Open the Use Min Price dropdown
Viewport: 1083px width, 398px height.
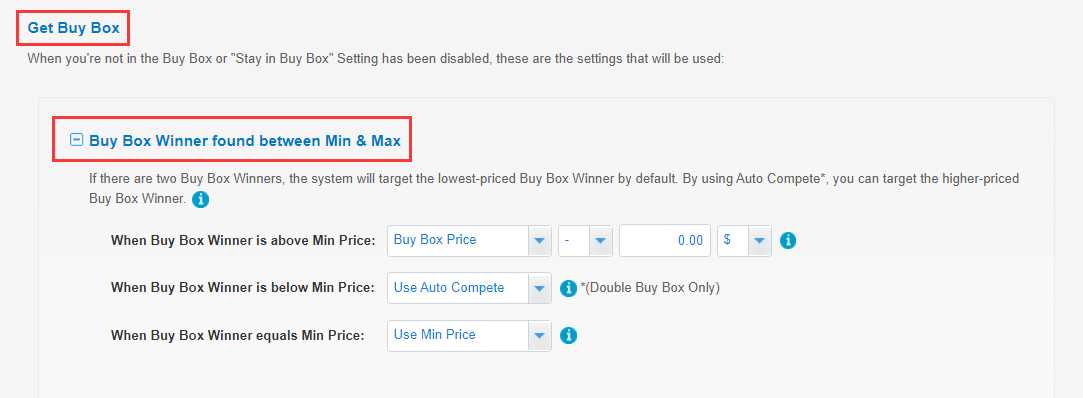tap(469, 336)
